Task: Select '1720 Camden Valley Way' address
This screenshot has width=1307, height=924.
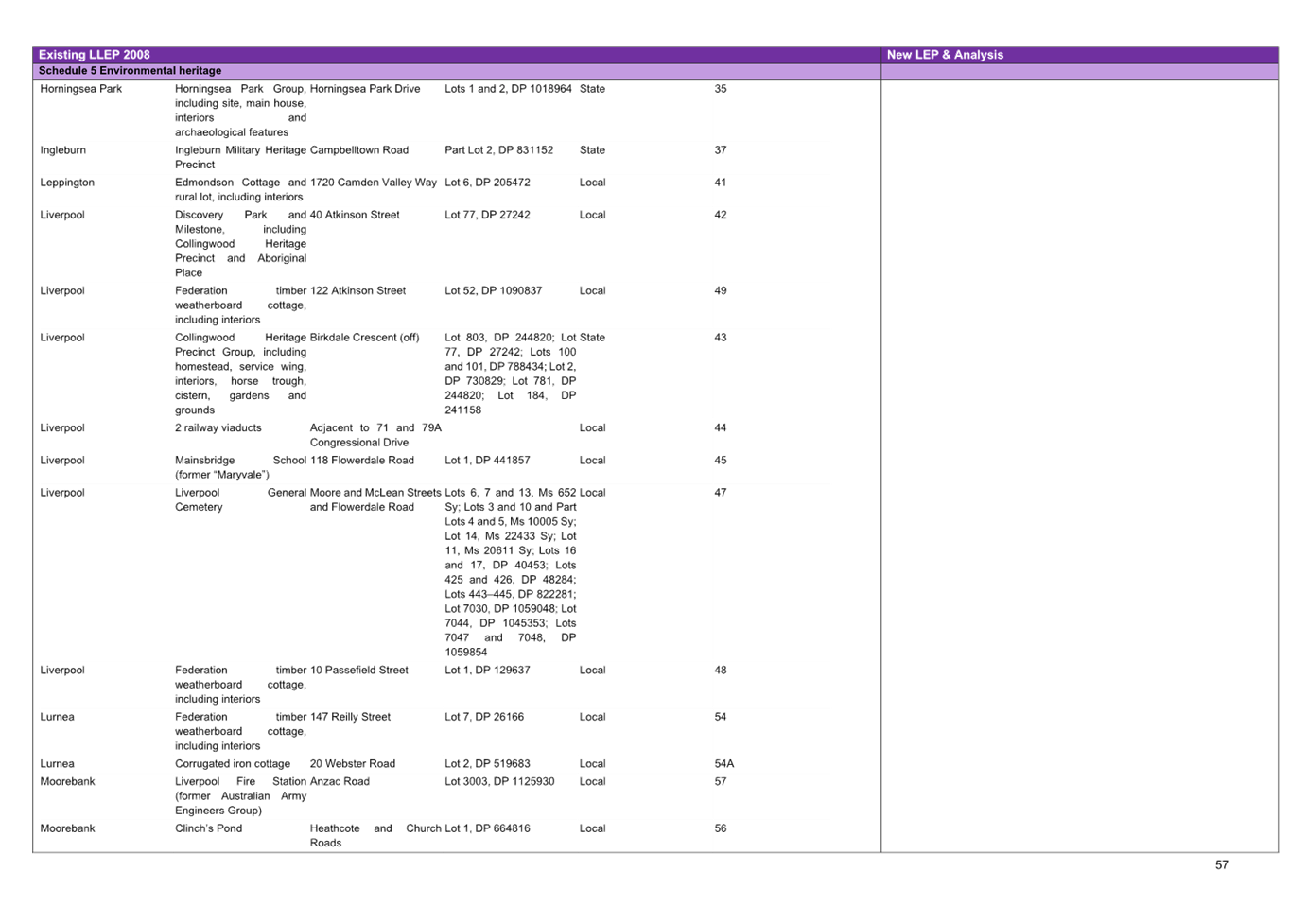Action: (x=374, y=183)
